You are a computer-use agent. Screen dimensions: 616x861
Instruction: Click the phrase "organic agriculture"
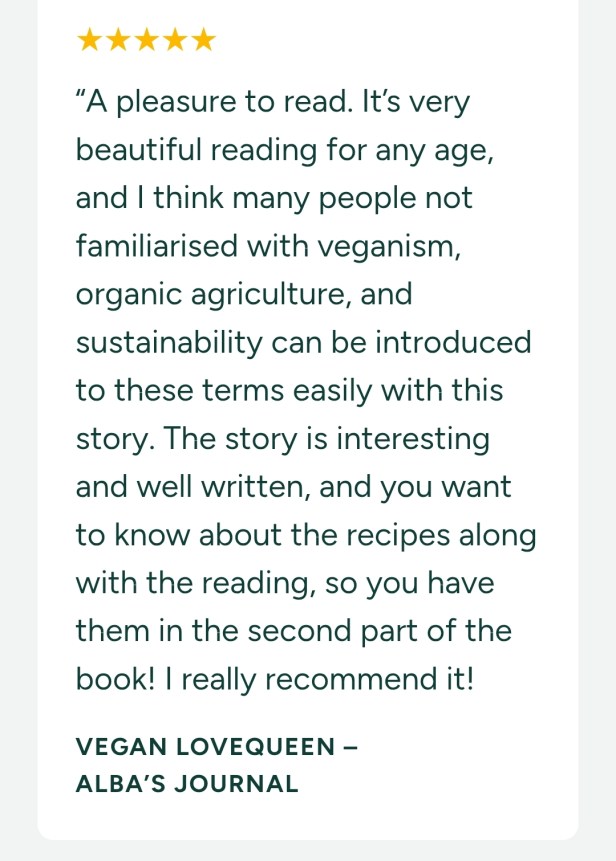pyautogui.click(x=214, y=296)
